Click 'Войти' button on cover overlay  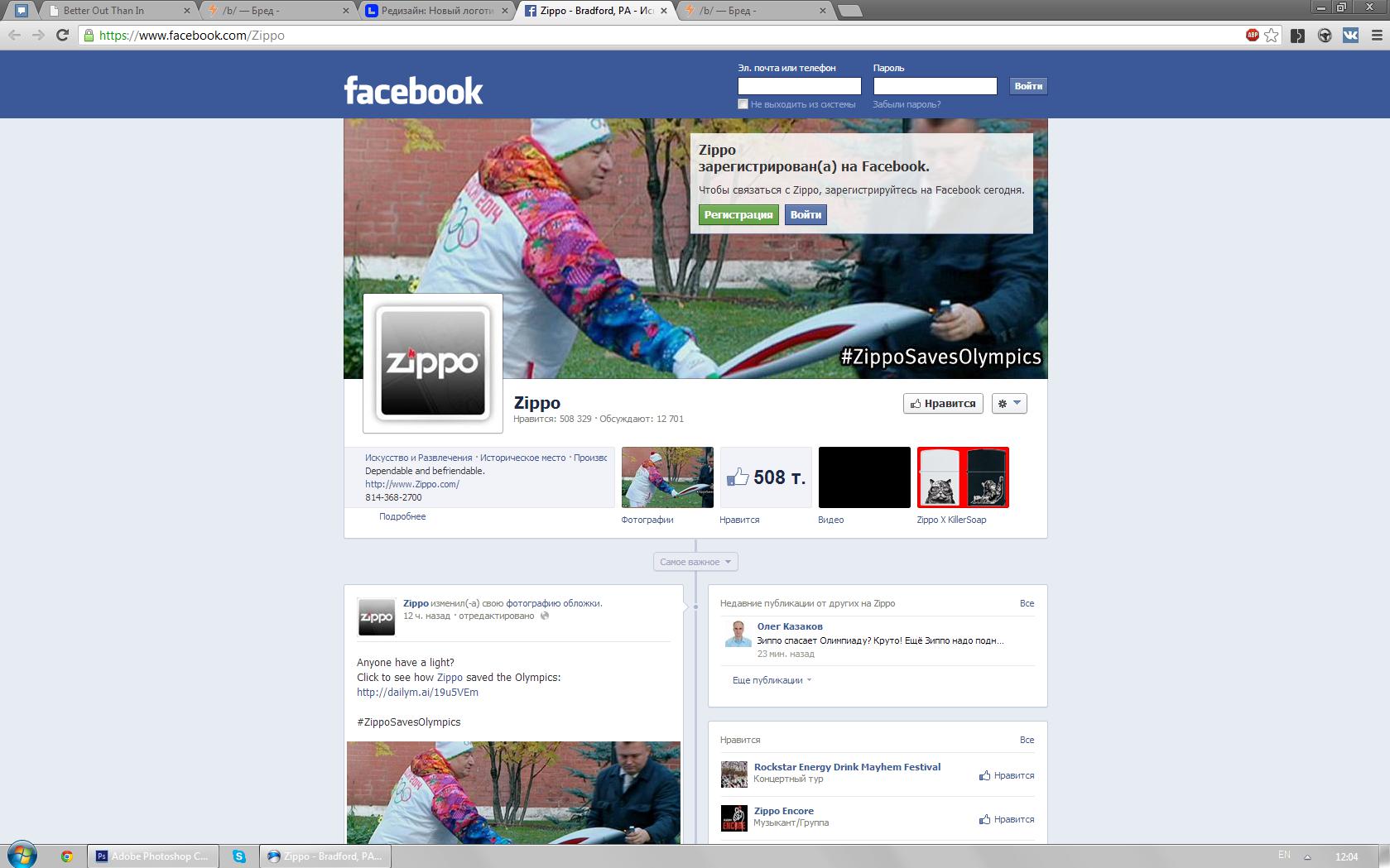pyautogui.click(x=806, y=215)
